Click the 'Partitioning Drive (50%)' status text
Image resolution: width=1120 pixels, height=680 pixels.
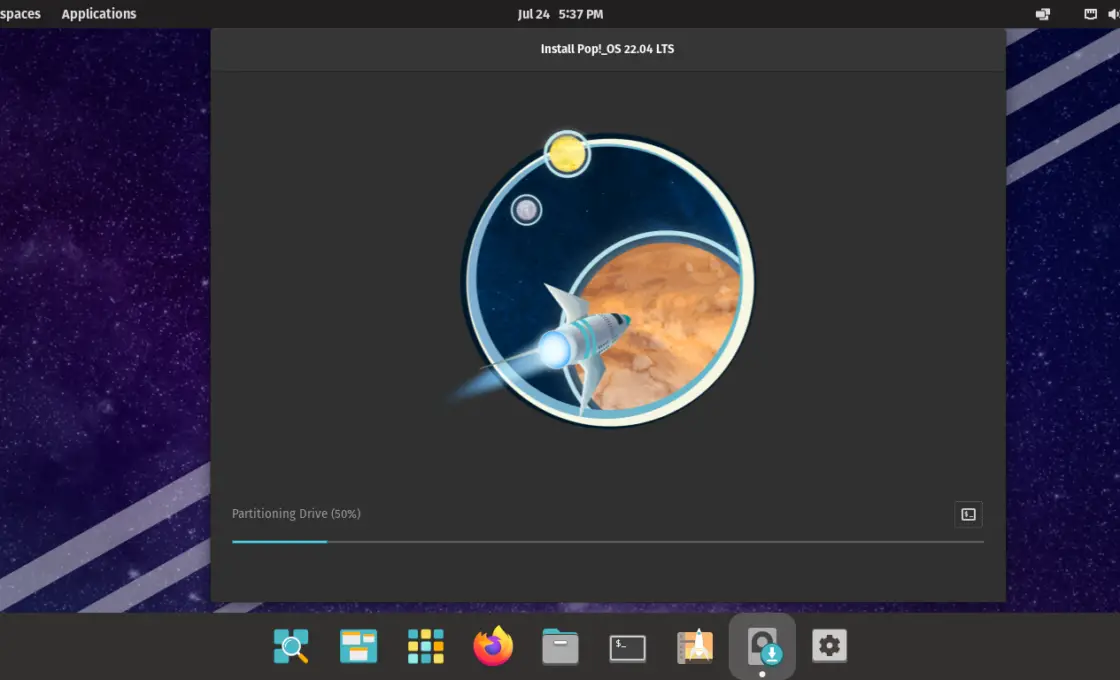pyautogui.click(x=296, y=514)
